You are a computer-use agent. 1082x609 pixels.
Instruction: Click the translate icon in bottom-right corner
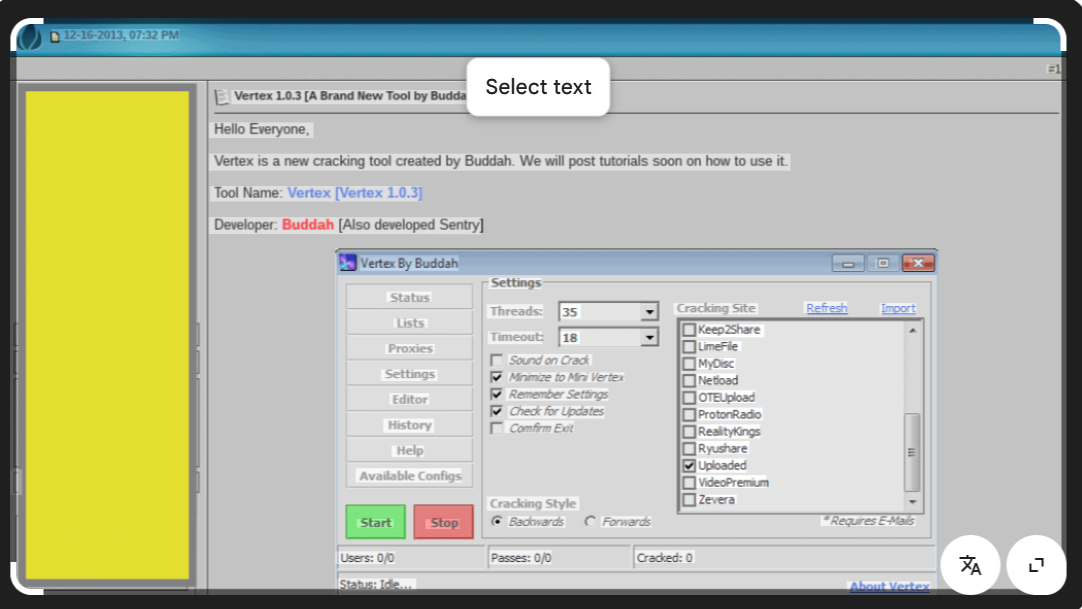(x=969, y=565)
